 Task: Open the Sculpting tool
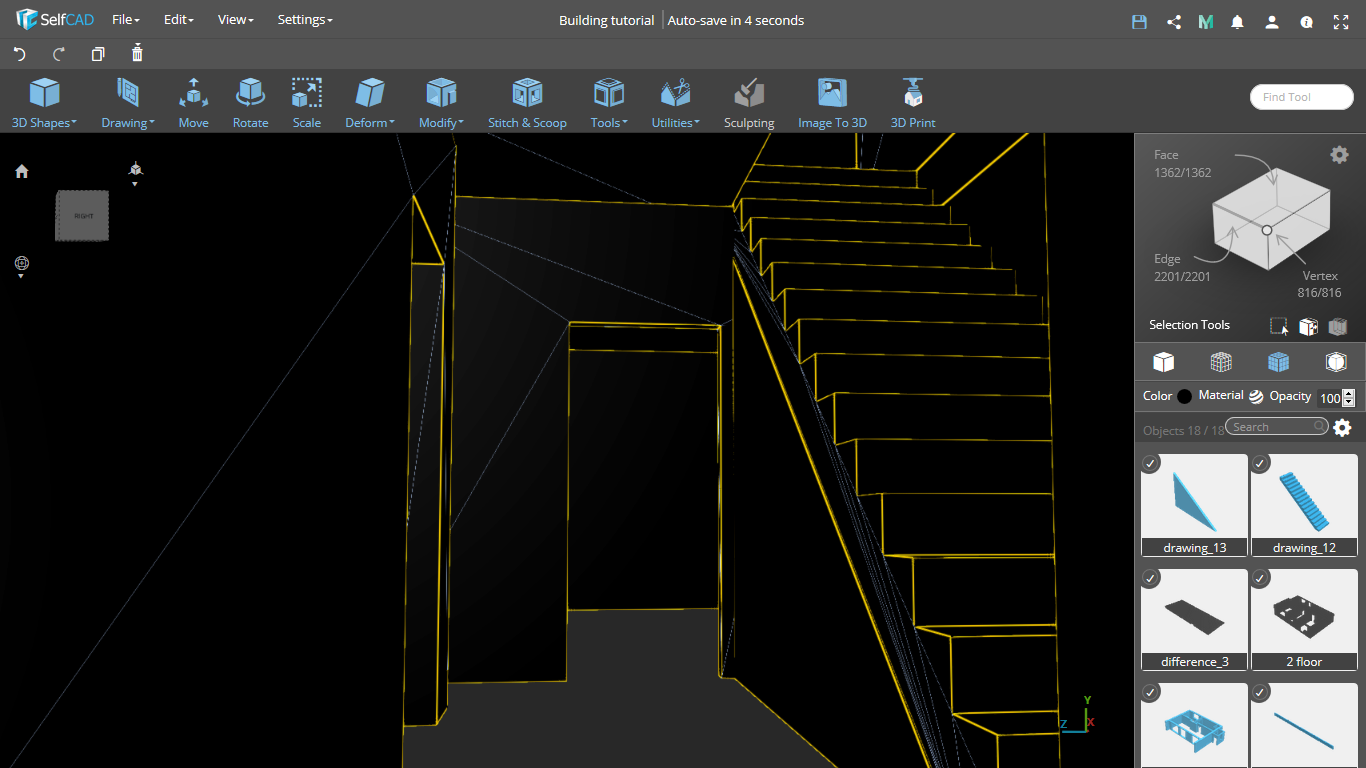[x=749, y=104]
